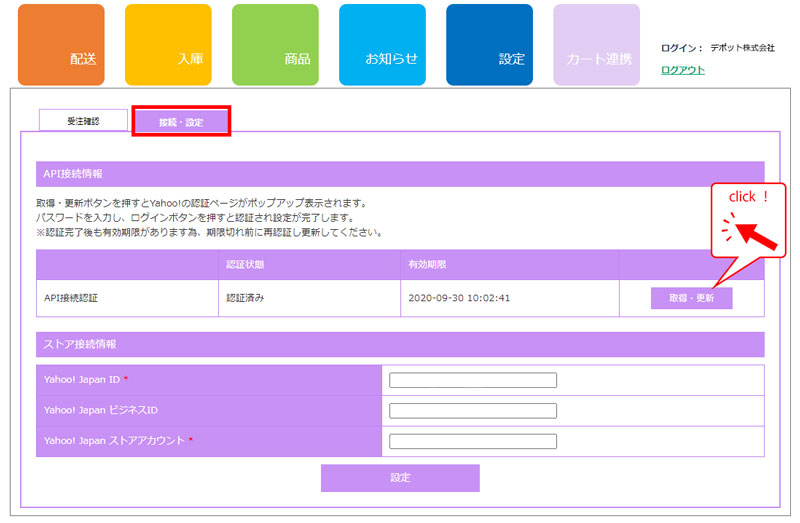
Task: Select the lavender カート連携 tile
Action: coord(596,45)
